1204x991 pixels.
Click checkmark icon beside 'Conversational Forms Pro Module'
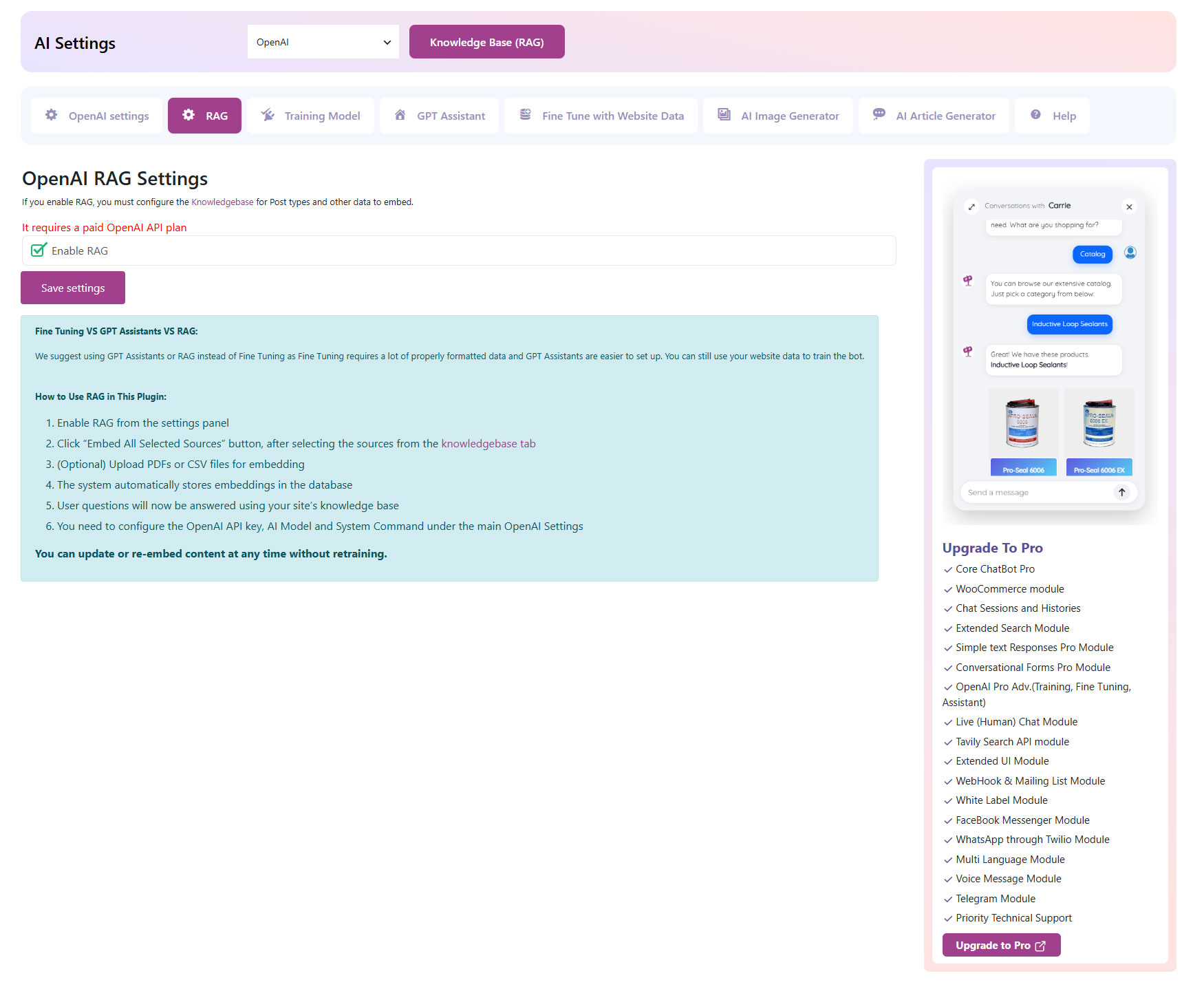tap(948, 668)
